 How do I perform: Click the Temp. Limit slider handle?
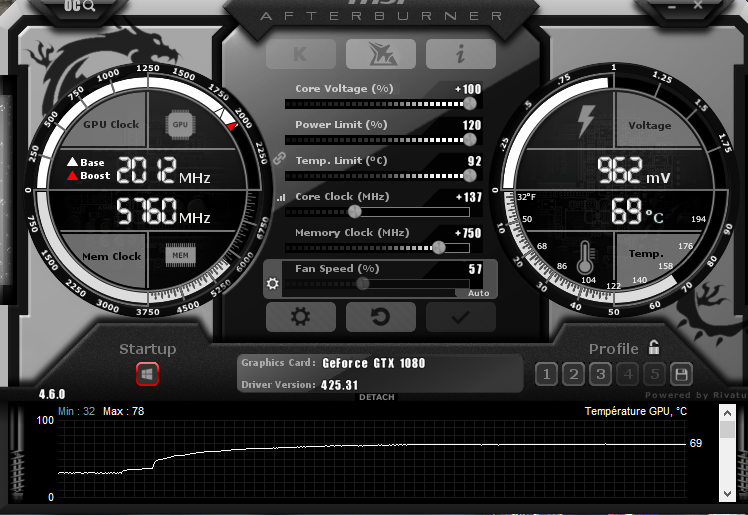pyautogui.click(x=470, y=175)
